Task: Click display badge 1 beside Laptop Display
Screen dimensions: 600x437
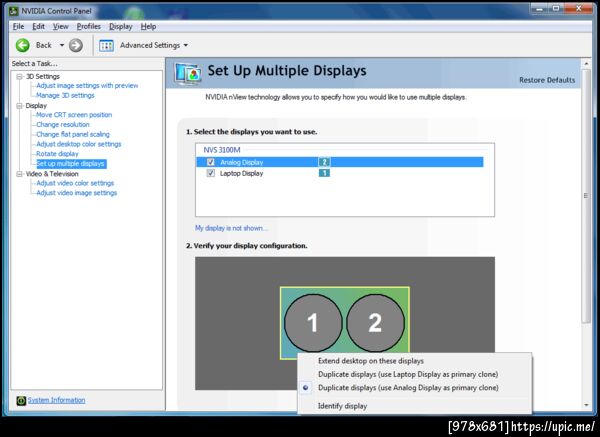Action: point(324,173)
